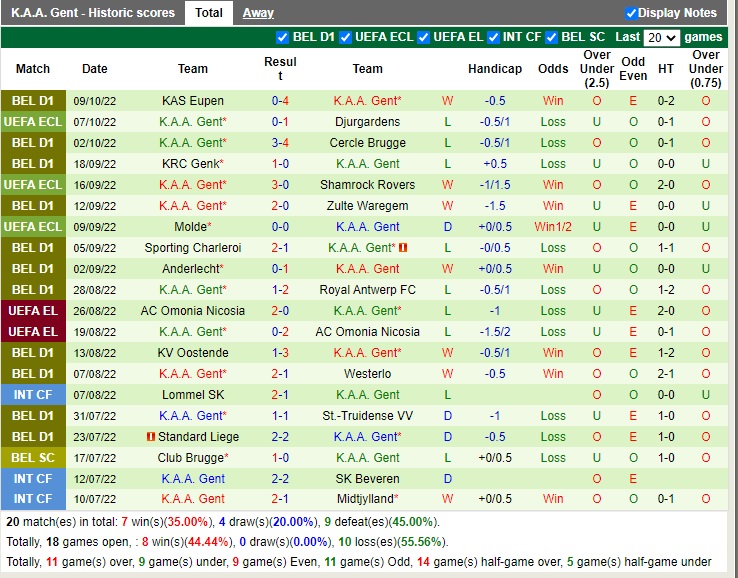Click the 3-4 score versus Cercle Brugge
Screen dimensions: 738x578
280,143
